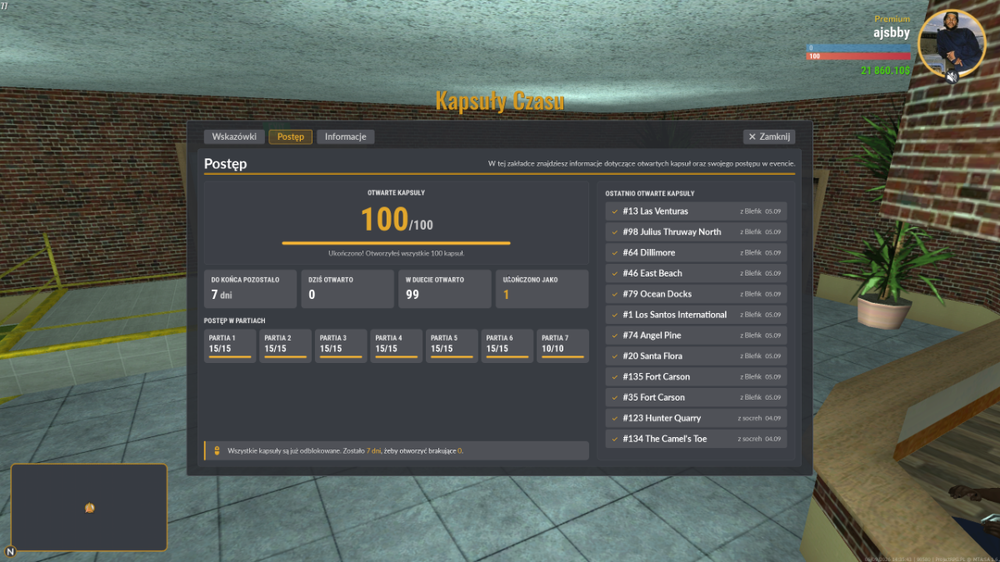Click the large 100 opened capsules count
Image resolution: width=1000 pixels, height=562 pixels.
pyautogui.click(x=385, y=219)
